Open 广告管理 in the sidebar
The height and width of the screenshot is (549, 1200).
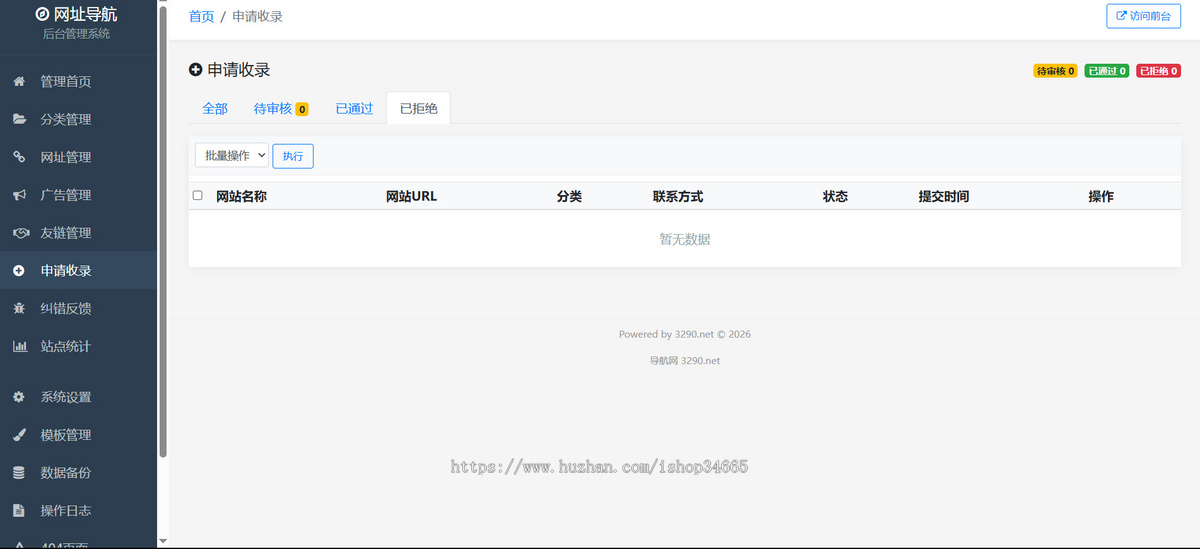(78, 195)
